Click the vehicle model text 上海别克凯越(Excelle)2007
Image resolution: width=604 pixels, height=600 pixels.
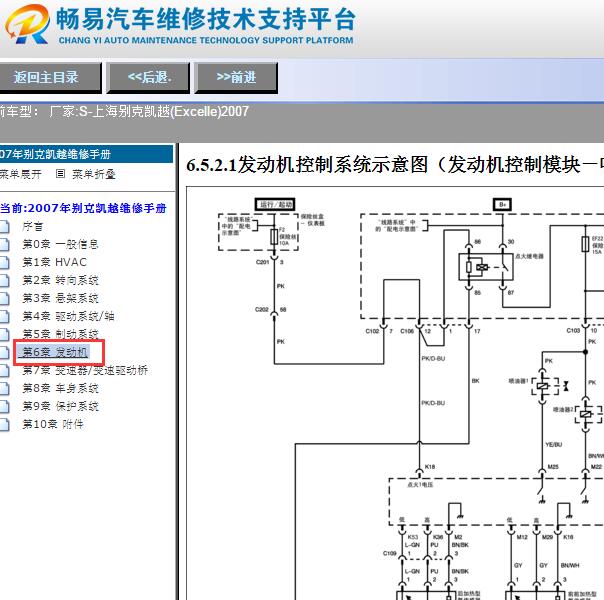click(171, 111)
